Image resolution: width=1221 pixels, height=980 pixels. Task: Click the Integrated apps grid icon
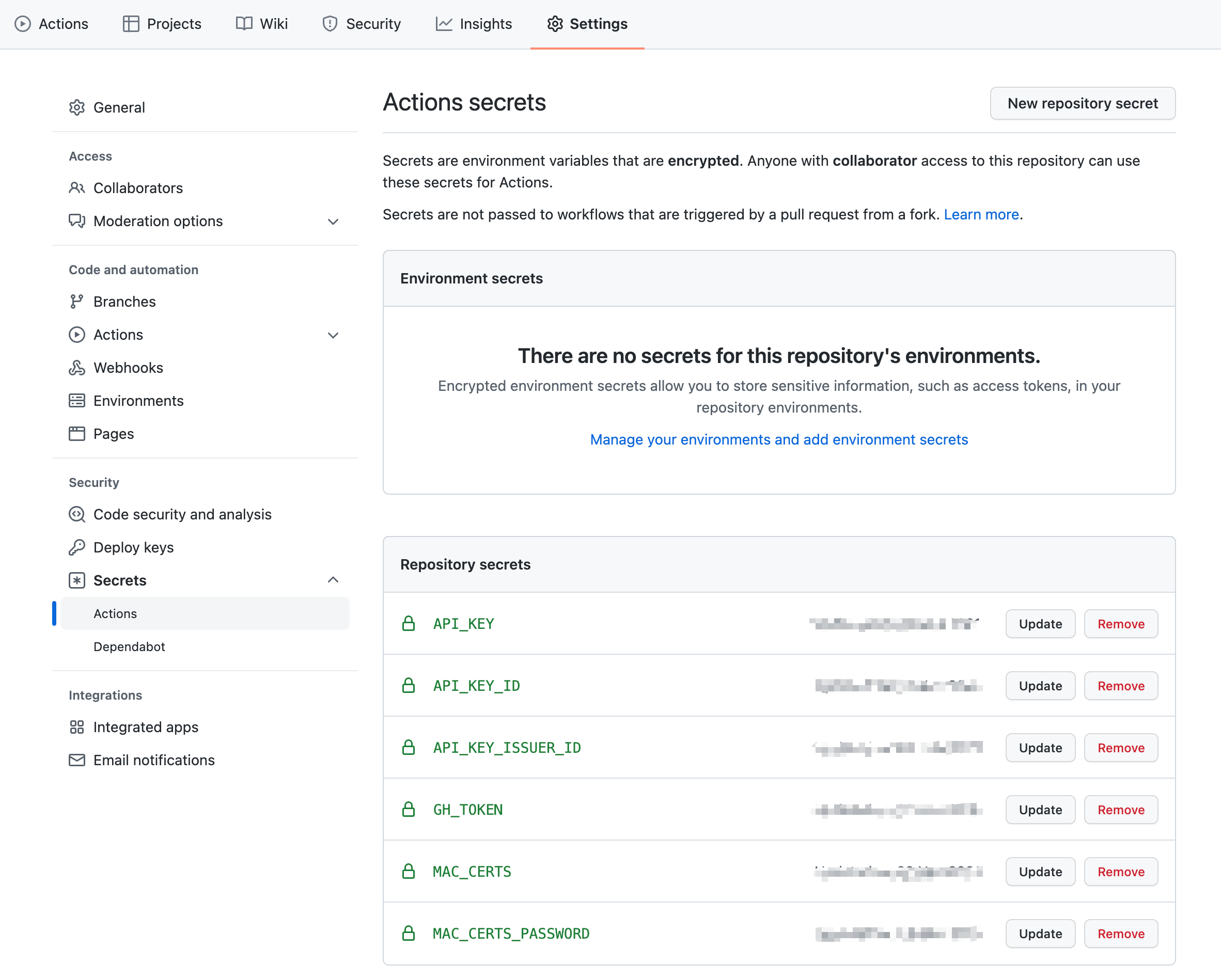pos(77,727)
